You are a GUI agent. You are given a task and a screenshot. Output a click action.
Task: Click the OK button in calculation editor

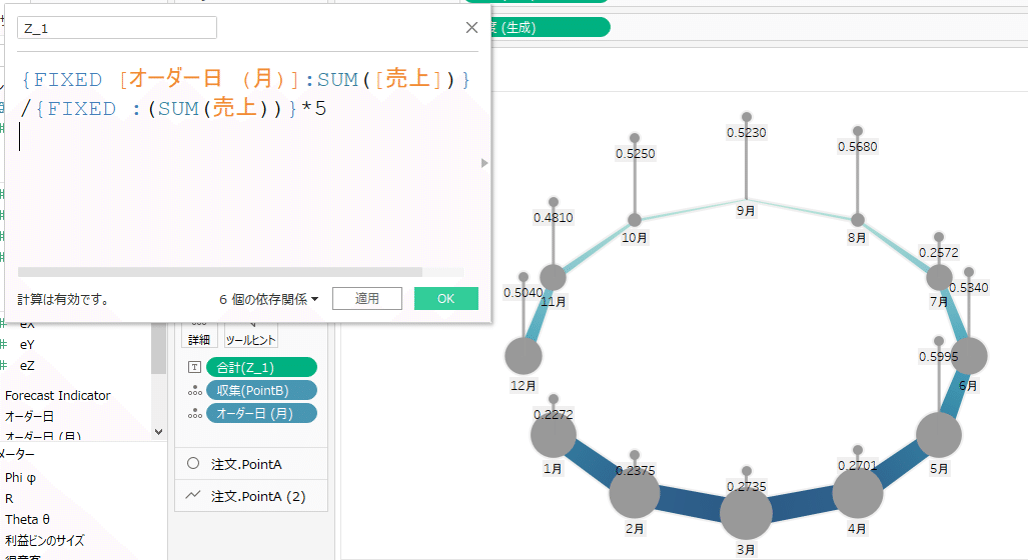tap(446, 298)
